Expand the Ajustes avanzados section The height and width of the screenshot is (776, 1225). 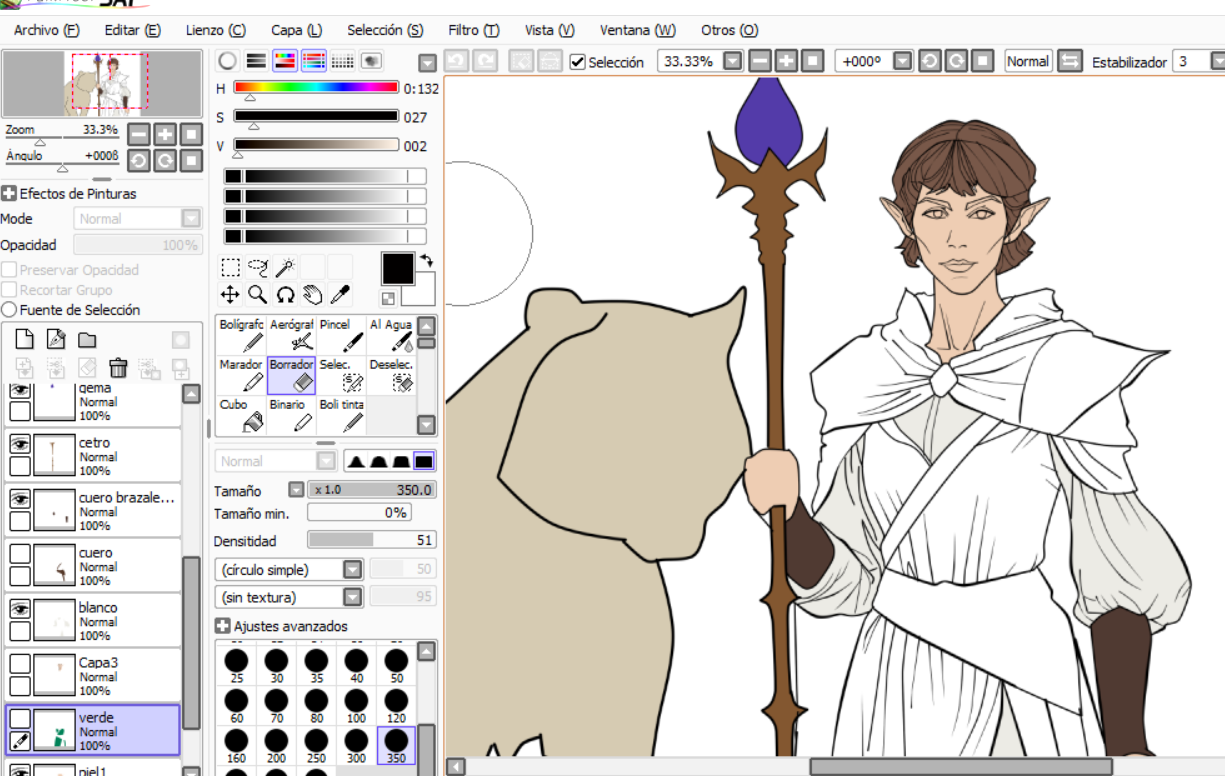[223, 626]
